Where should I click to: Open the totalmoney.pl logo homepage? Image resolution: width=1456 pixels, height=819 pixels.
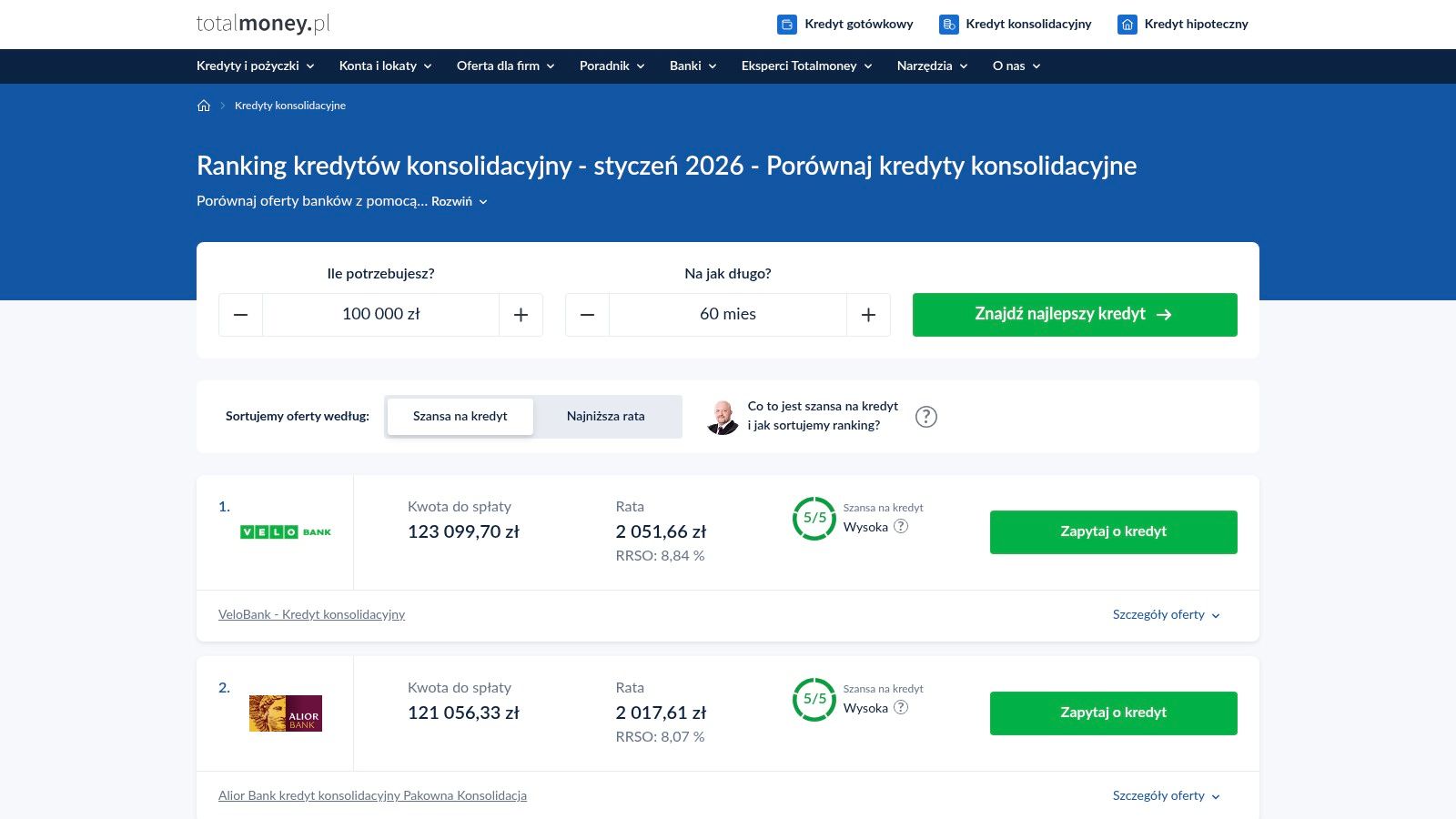click(x=263, y=24)
